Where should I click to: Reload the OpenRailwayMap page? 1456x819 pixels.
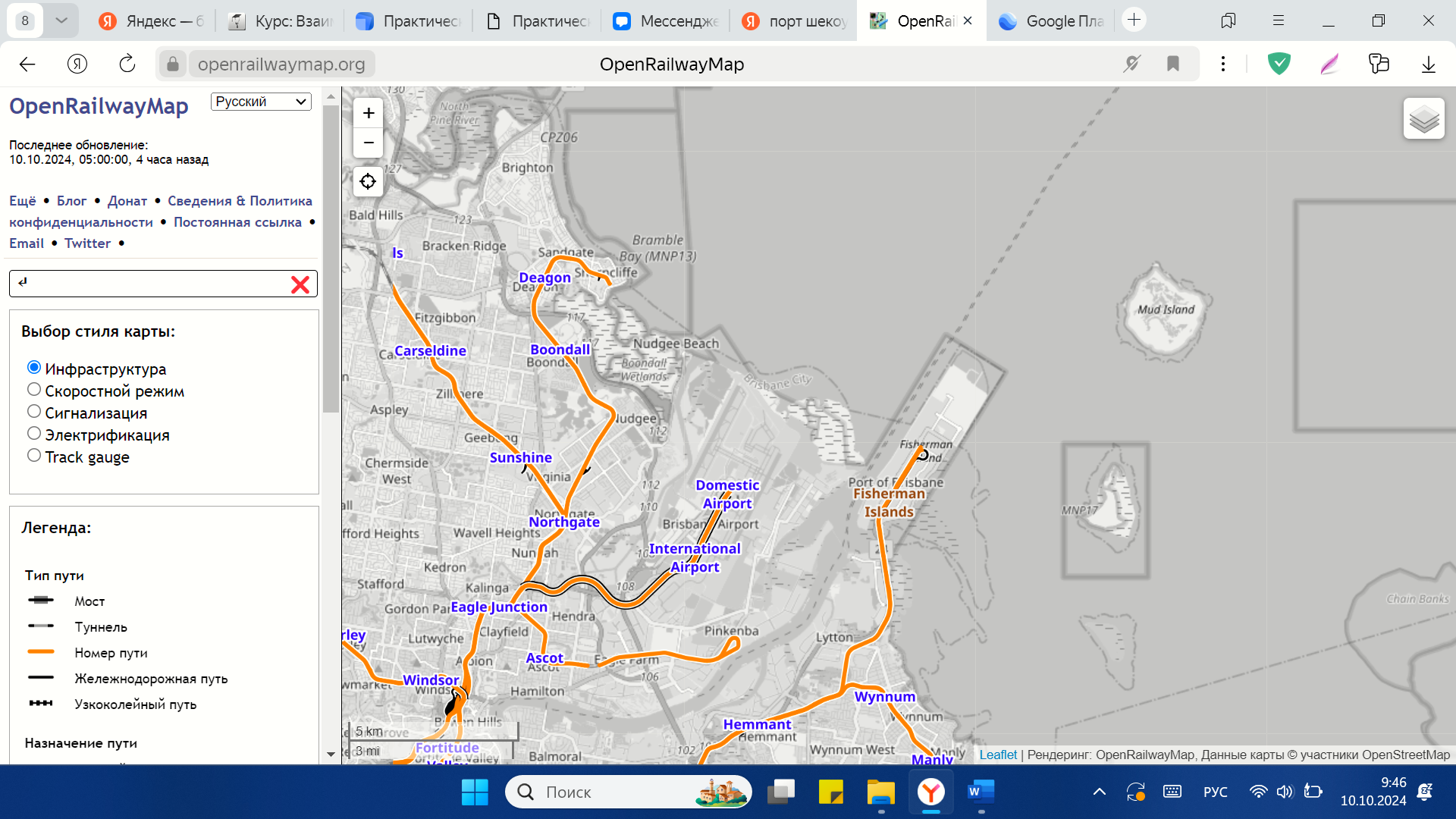pos(127,64)
